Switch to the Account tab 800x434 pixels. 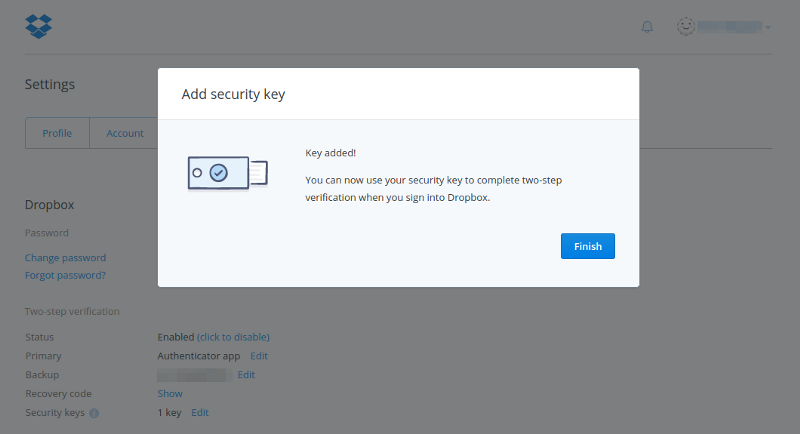click(x=125, y=133)
